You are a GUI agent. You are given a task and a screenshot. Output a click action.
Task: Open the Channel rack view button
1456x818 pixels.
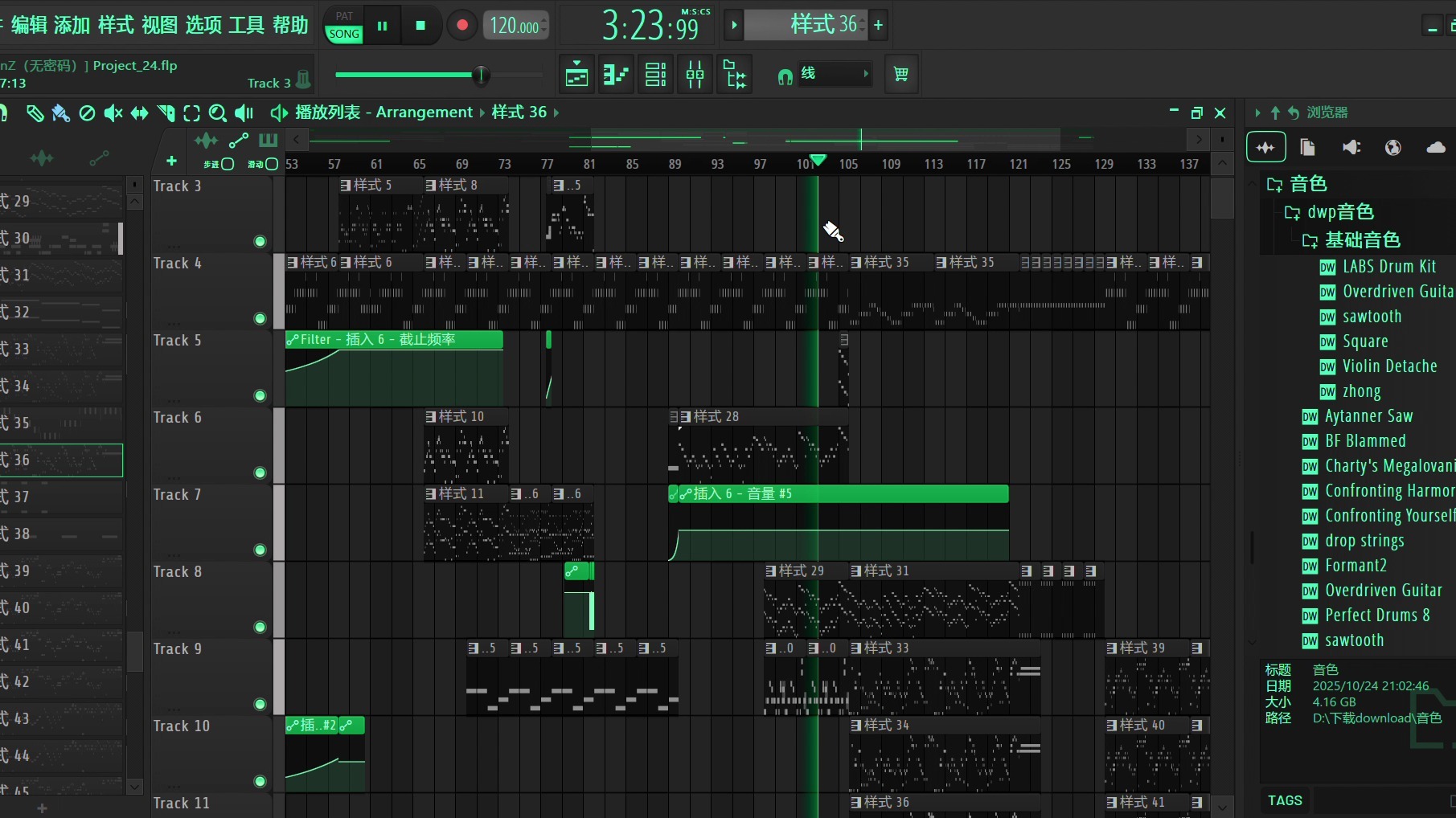655,75
